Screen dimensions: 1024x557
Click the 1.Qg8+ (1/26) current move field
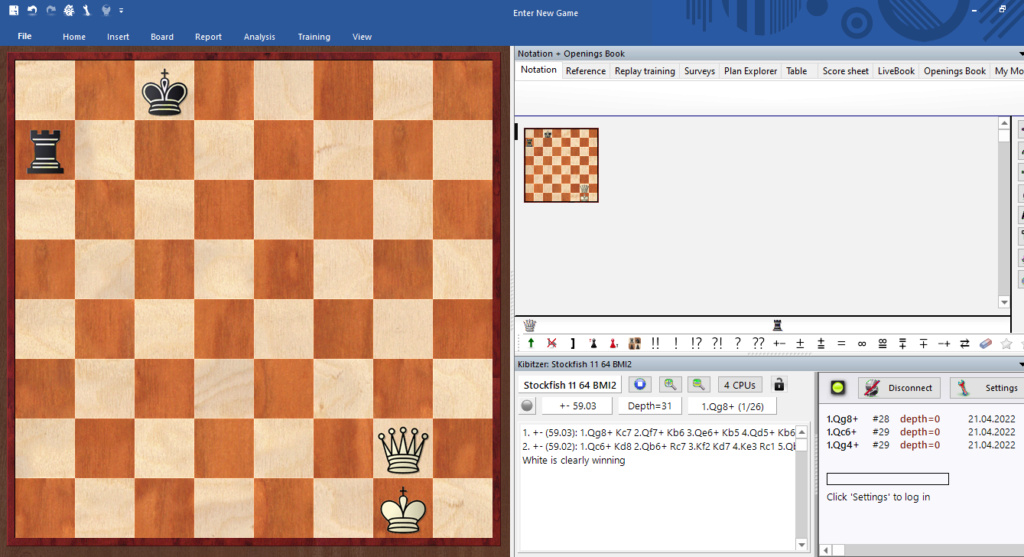[732, 406]
